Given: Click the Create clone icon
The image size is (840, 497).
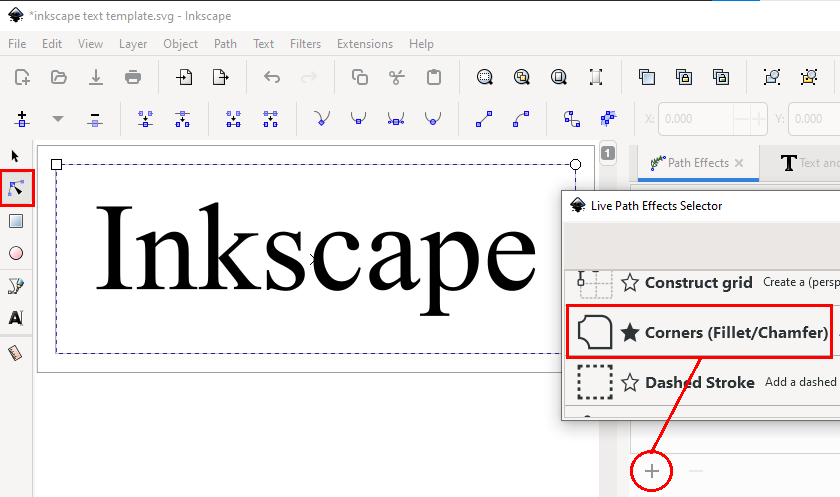Looking at the screenshot, I should (684, 77).
